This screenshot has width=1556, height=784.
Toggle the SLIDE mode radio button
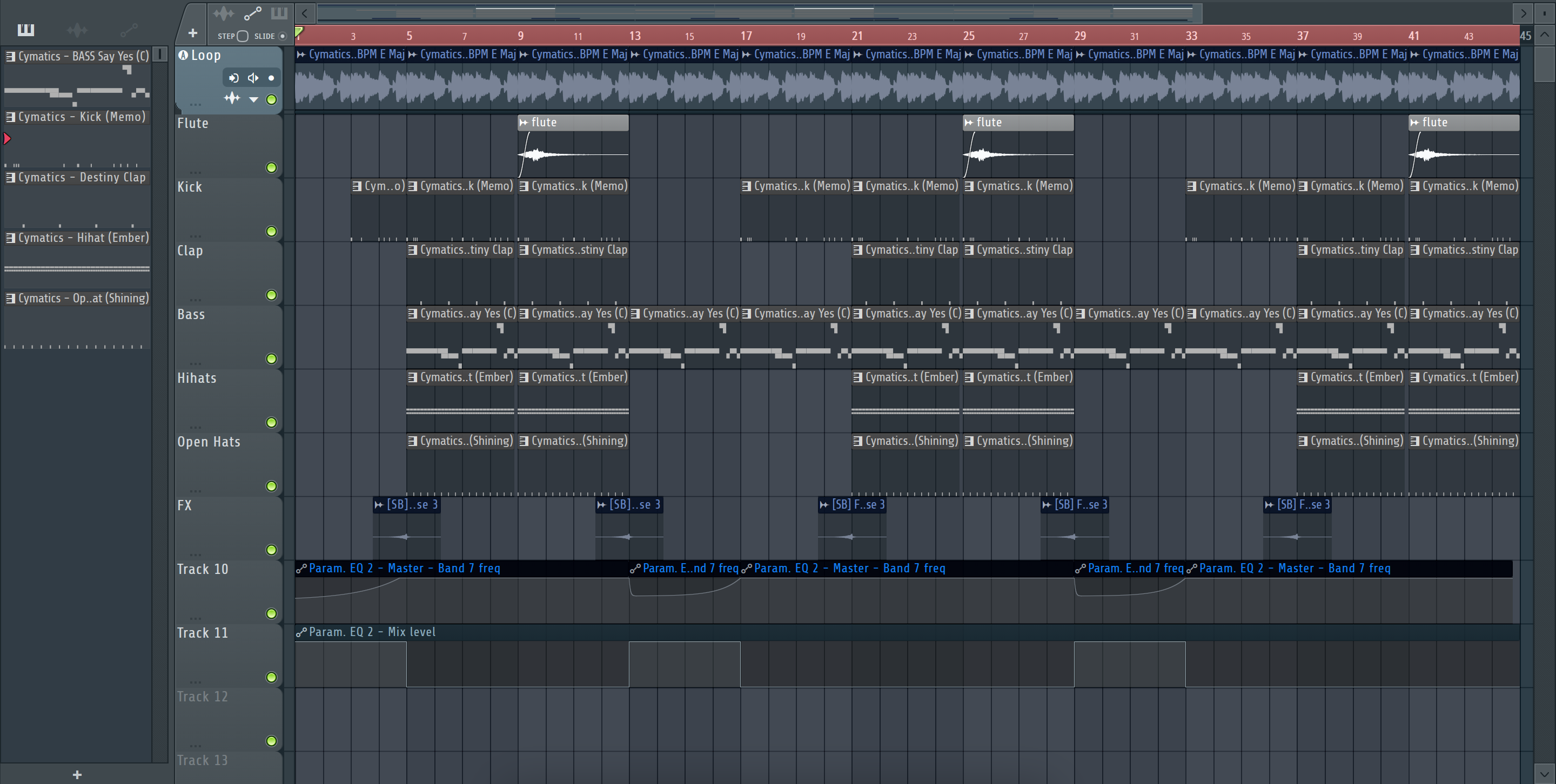(282, 36)
